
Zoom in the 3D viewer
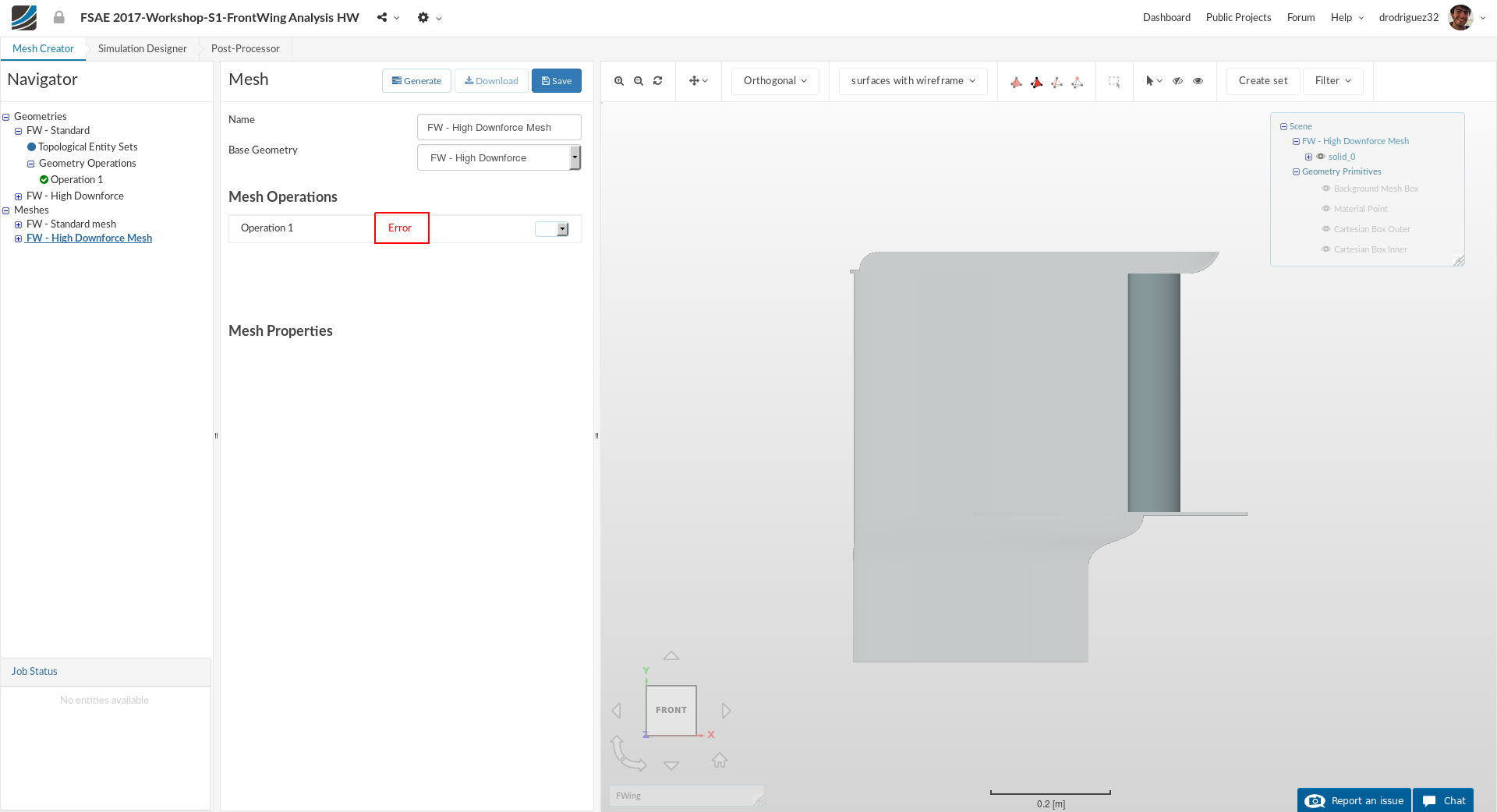tap(619, 81)
